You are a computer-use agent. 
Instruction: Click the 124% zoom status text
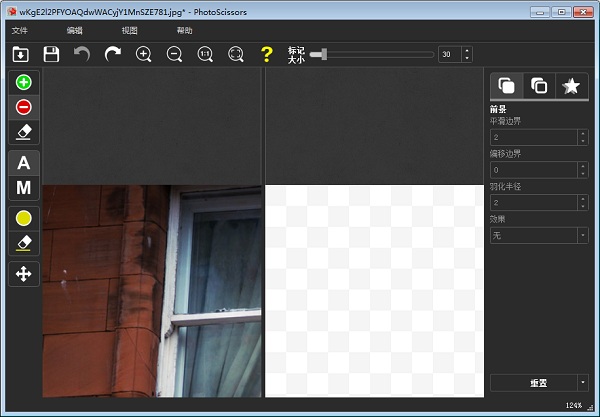click(x=574, y=405)
